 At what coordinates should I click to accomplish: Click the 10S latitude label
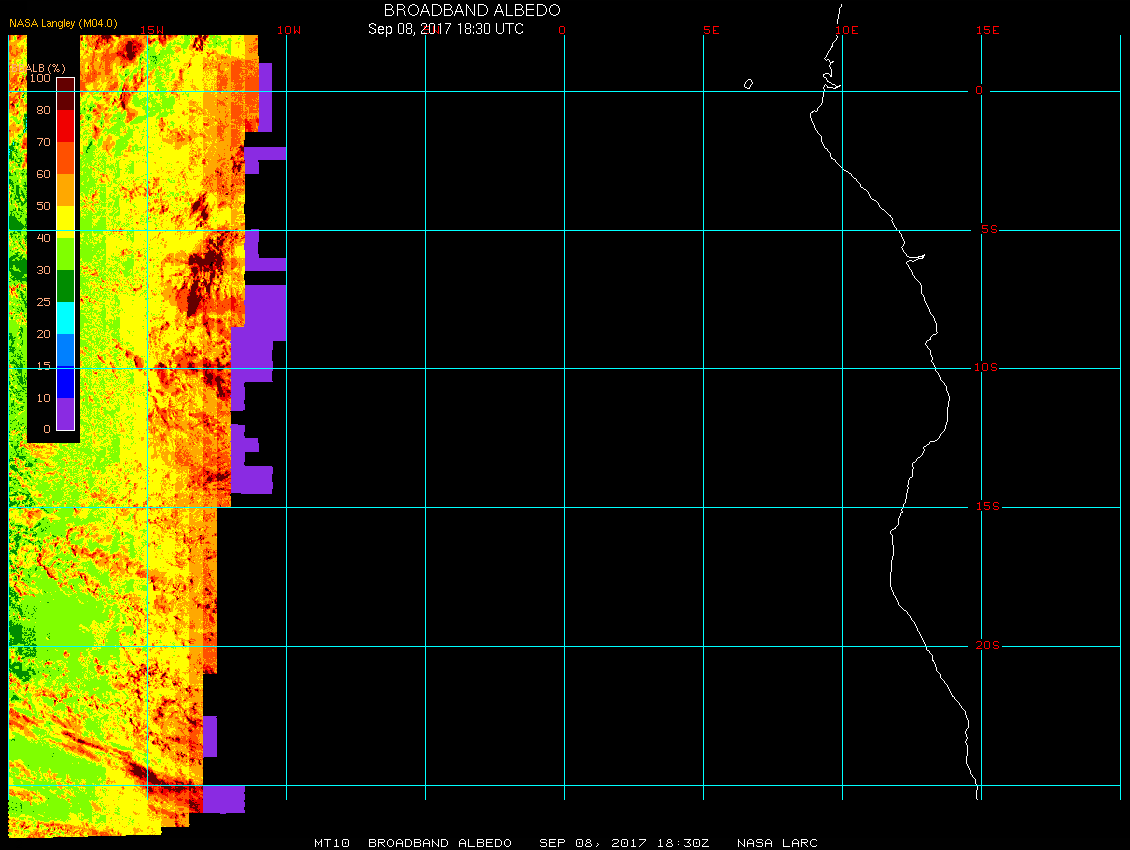click(986, 368)
